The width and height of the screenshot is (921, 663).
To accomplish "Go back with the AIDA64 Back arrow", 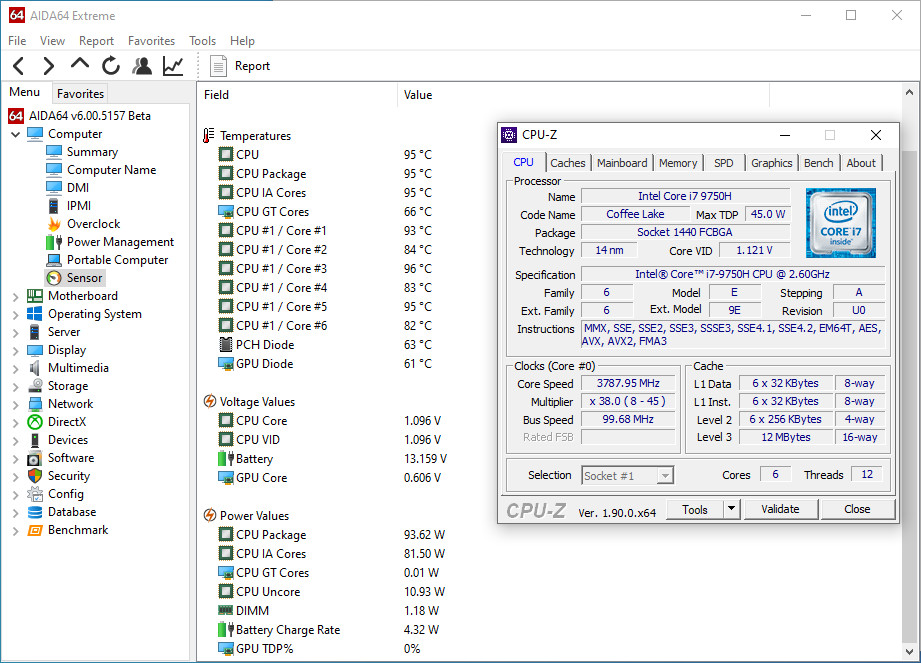I will 19,66.
